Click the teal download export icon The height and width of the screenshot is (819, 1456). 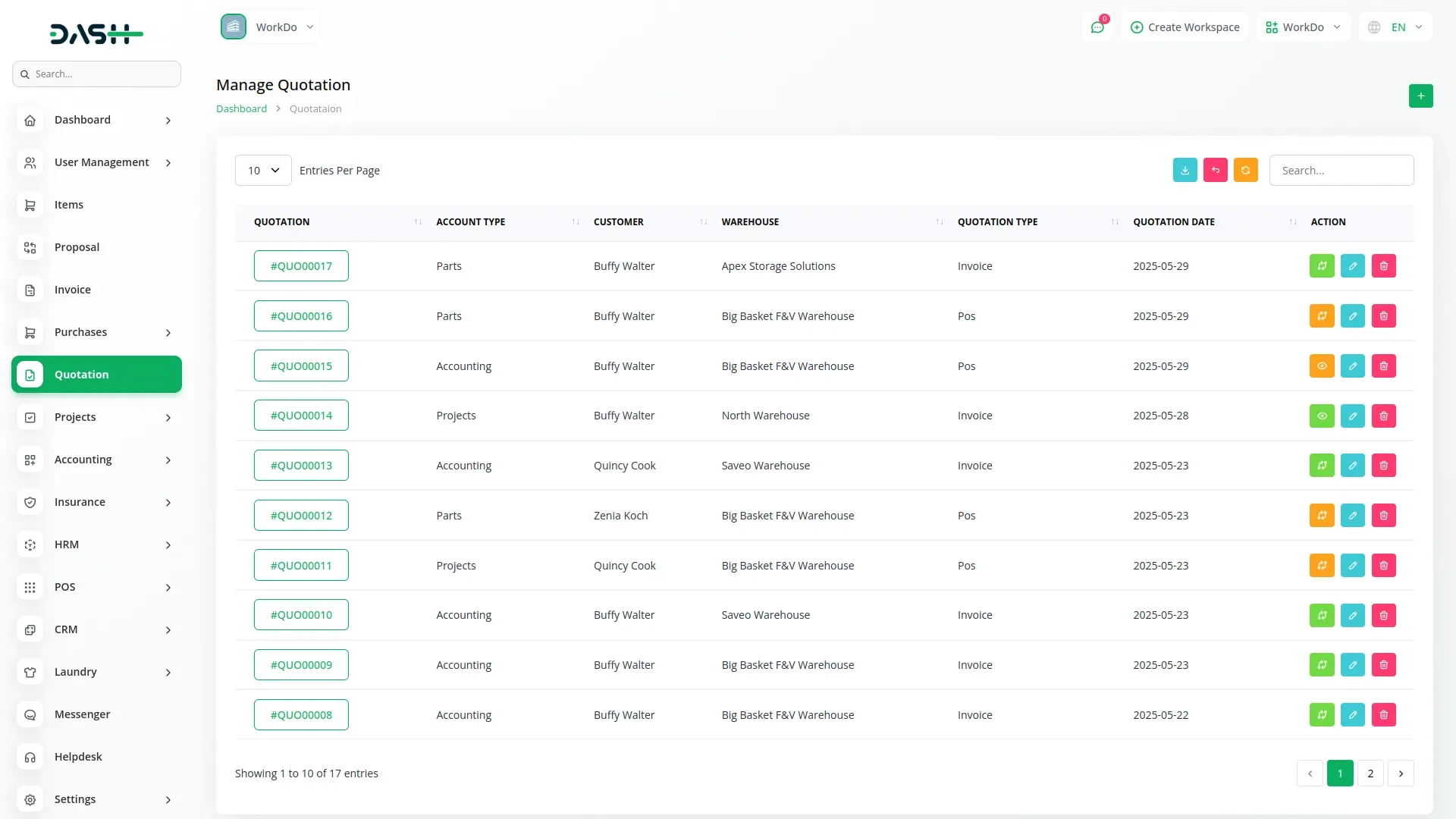[1185, 171]
